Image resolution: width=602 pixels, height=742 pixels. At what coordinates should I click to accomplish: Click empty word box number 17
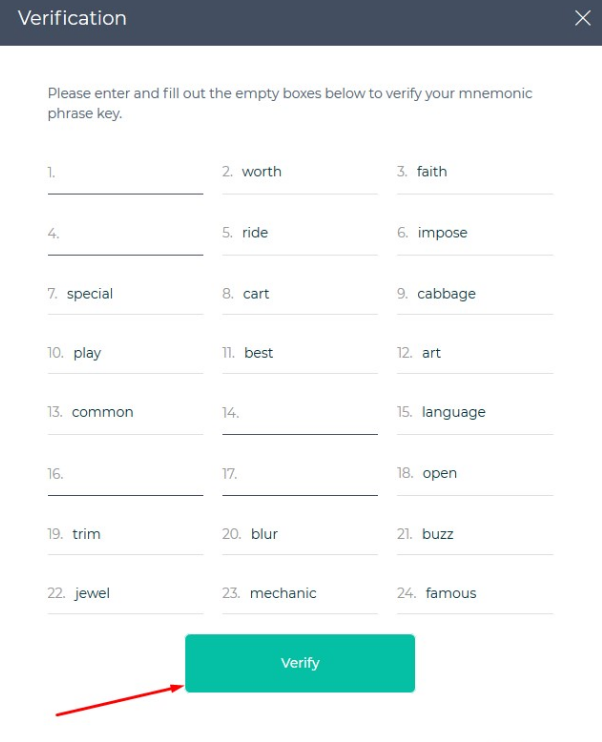pyautogui.click(x=300, y=474)
